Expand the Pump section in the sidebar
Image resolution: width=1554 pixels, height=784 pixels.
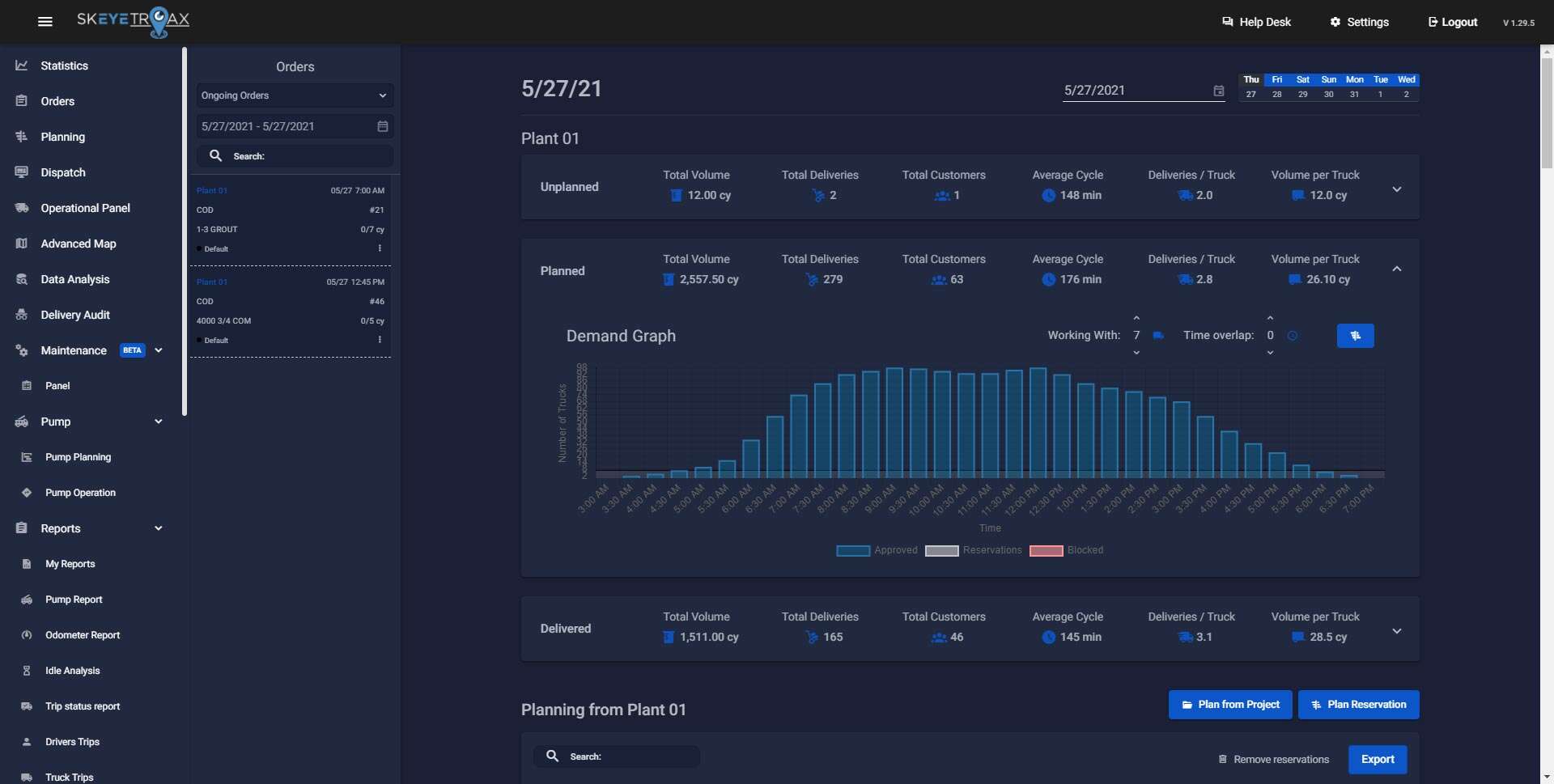click(x=159, y=422)
